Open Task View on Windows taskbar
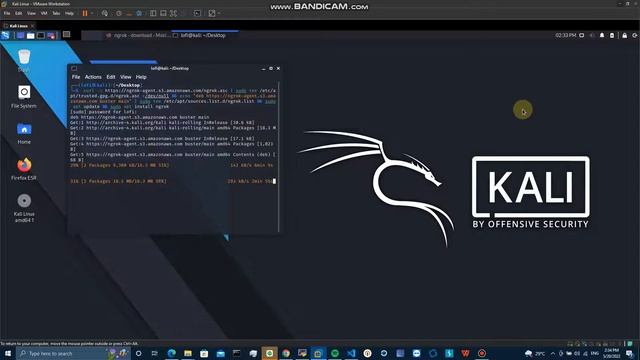 [155, 353]
